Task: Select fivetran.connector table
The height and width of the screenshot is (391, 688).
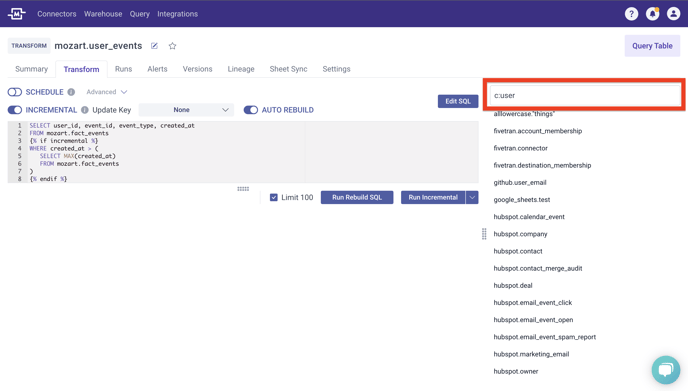Action: 520,148
